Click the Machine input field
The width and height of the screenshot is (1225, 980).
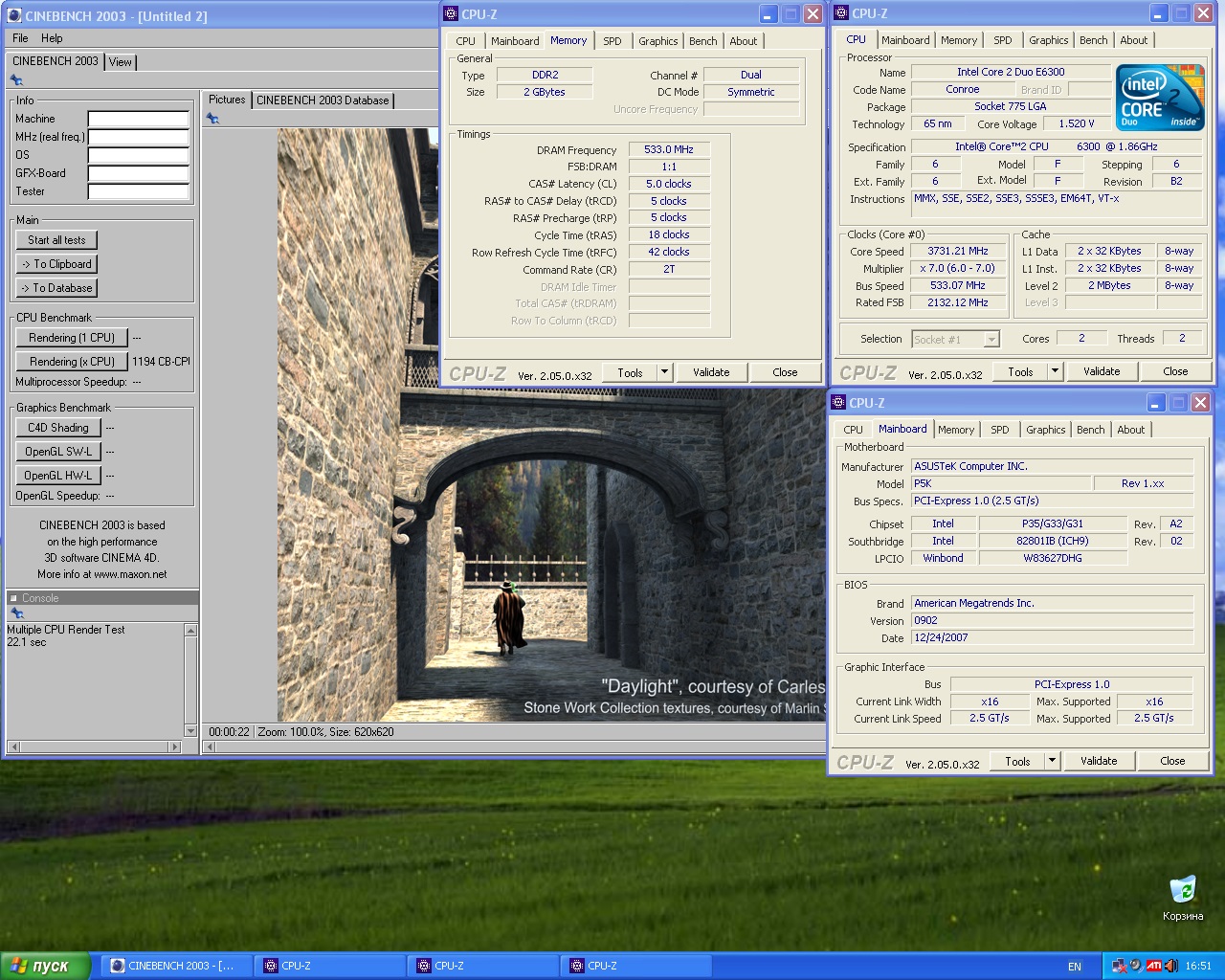point(139,119)
